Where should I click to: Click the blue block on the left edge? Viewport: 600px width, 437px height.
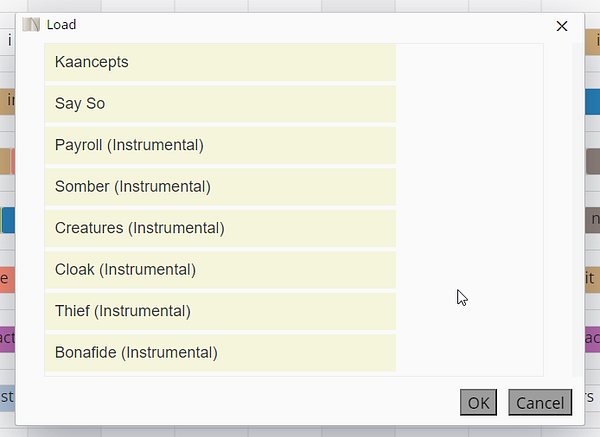tap(6, 220)
